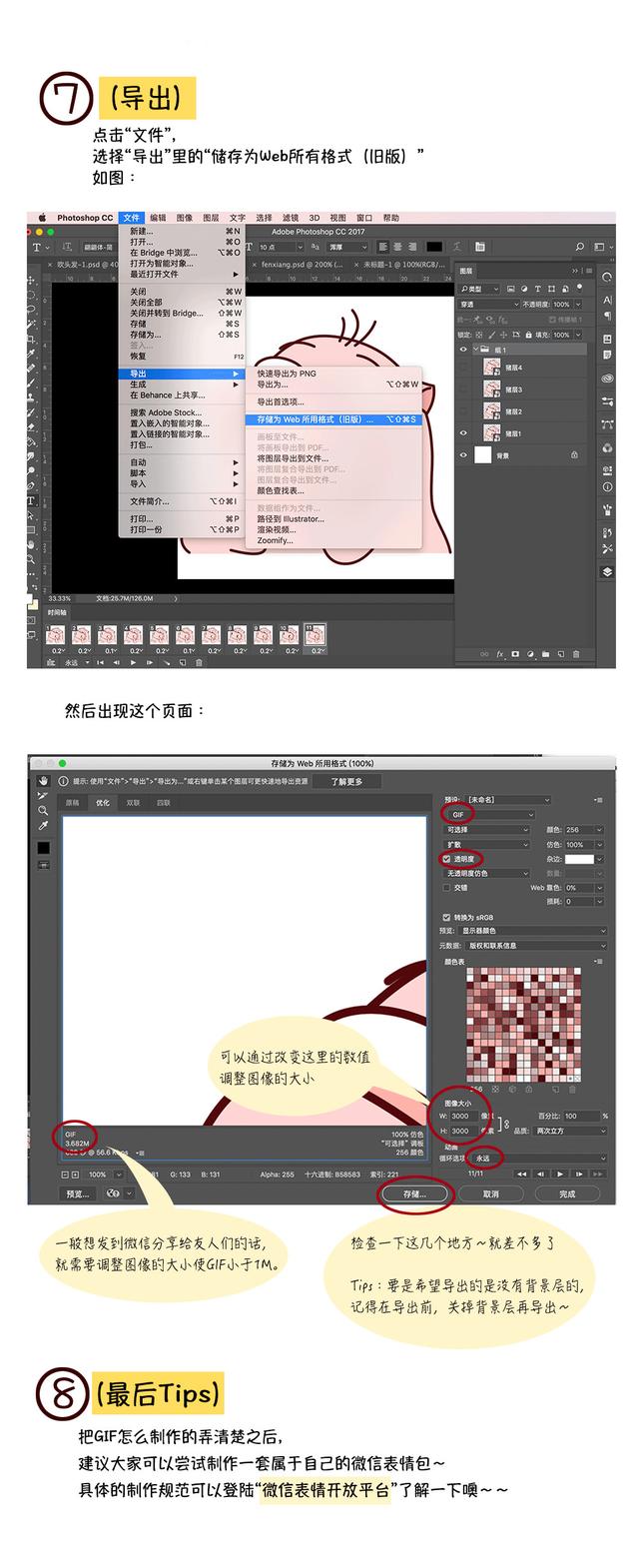The image size is (639, 1568).
Task: Open the GIF file format dropdown
Action: coord(489,815)
